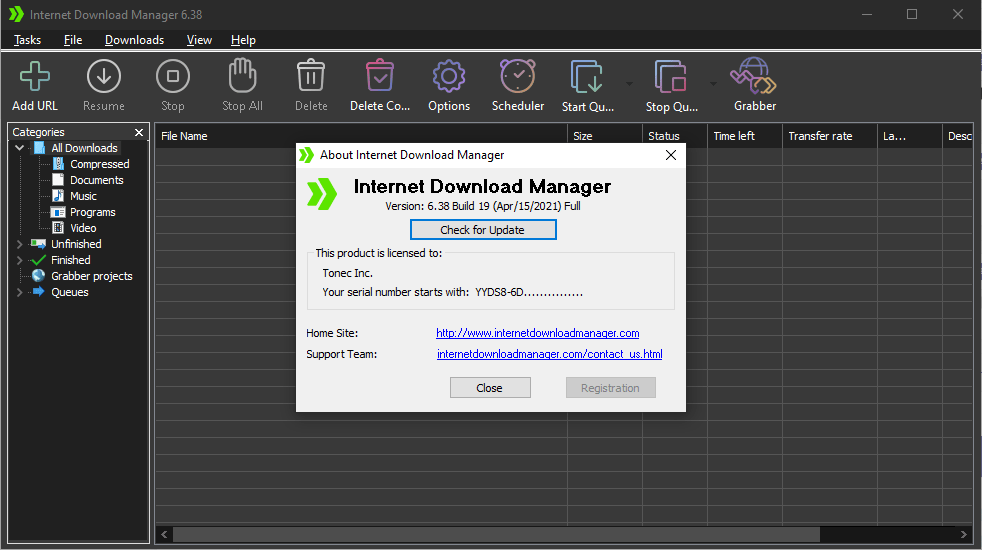Image resolution: width=982 pixels, height=550 pixels.
Task: Select All Downloads folder
Action: pos(84,148)
